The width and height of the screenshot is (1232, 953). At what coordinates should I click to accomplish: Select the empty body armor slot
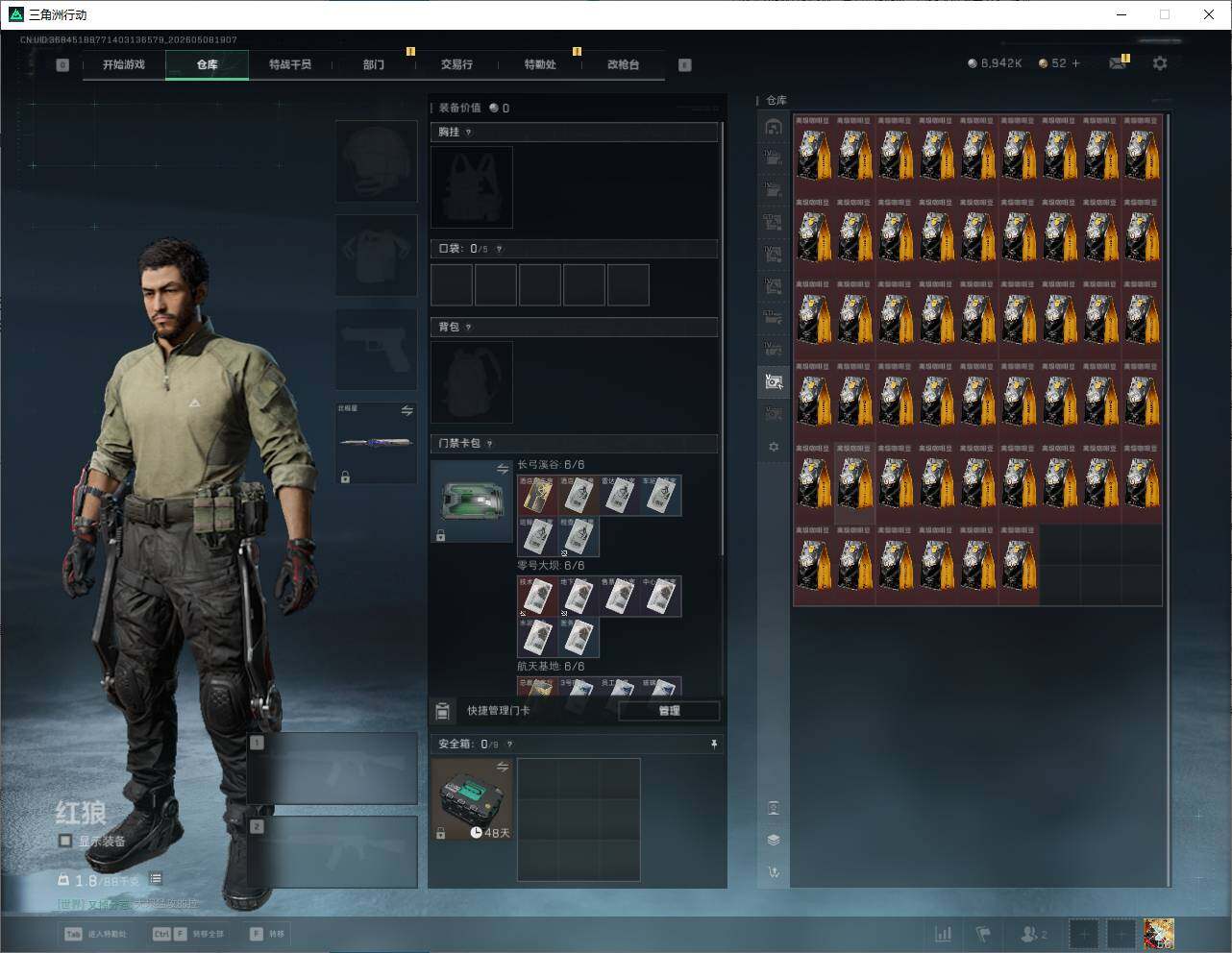(x=376, y=255)
